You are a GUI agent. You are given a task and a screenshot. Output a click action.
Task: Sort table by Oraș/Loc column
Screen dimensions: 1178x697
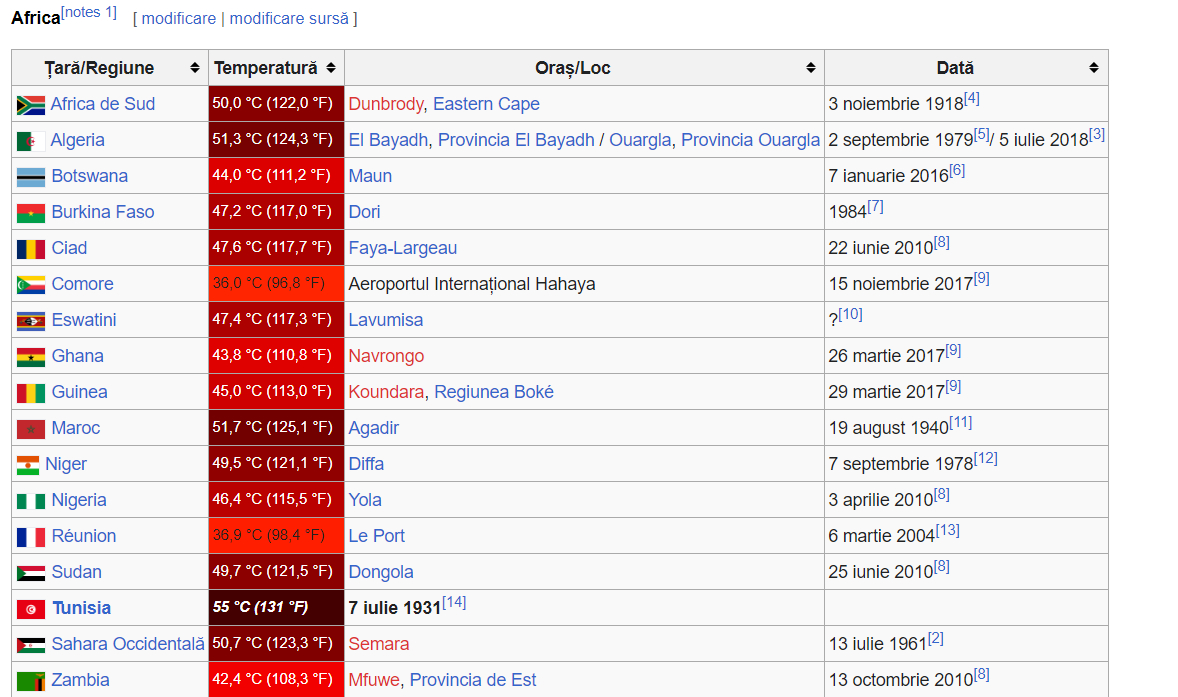(811, 68)
